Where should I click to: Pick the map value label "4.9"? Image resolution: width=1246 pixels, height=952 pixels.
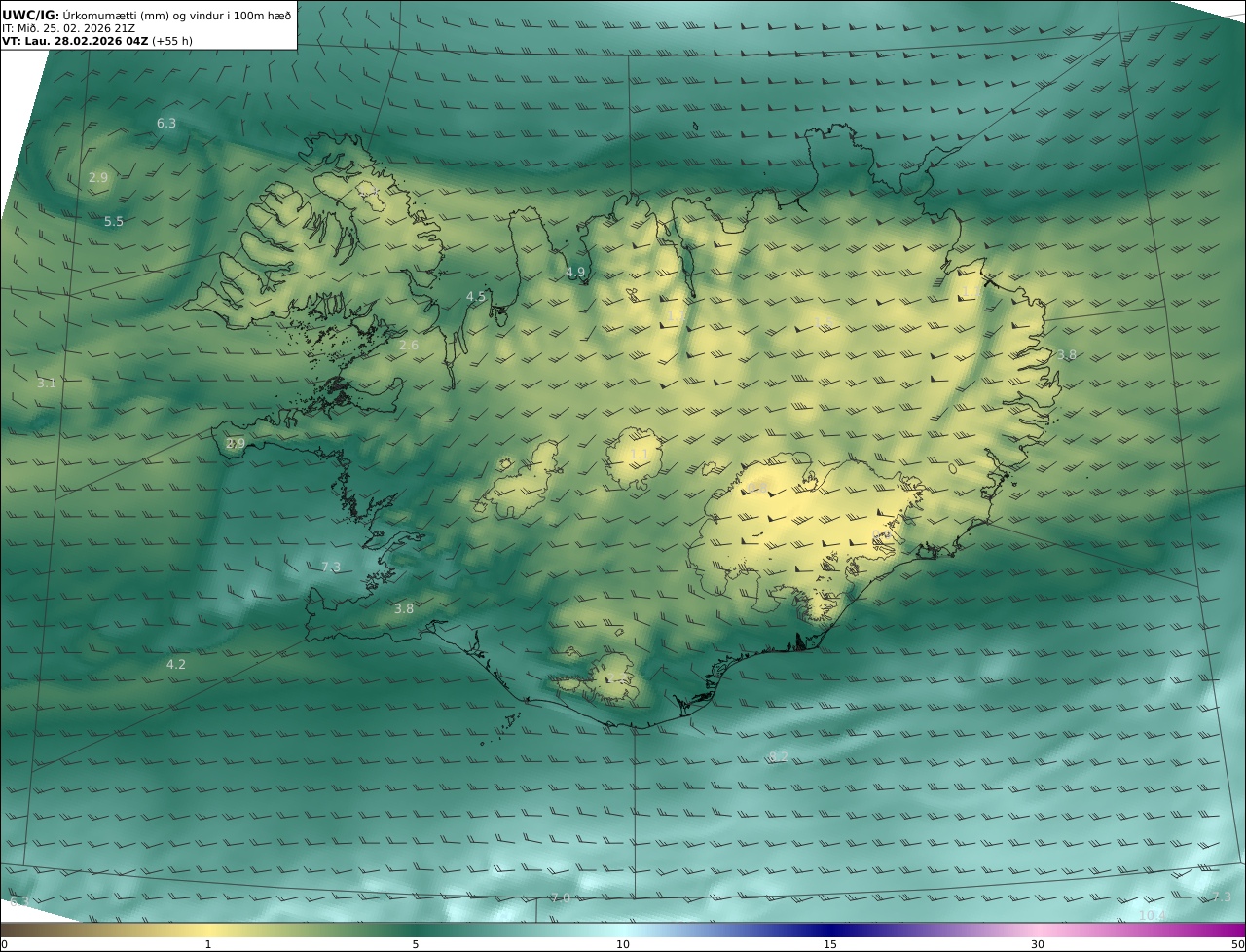tap(575, 273)
